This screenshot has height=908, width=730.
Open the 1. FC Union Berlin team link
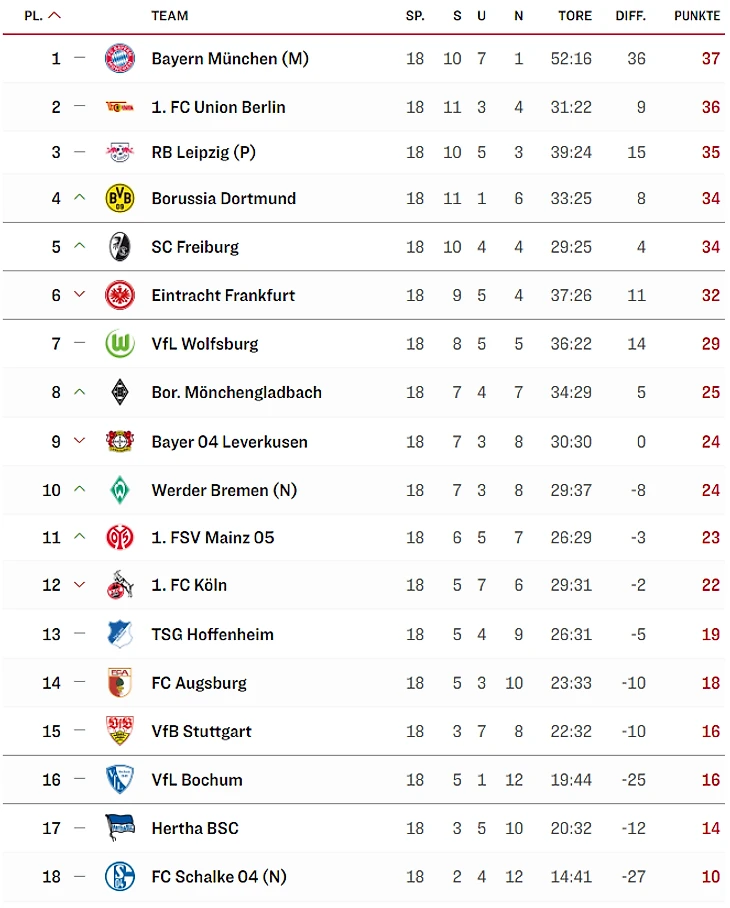click(218, 107)
